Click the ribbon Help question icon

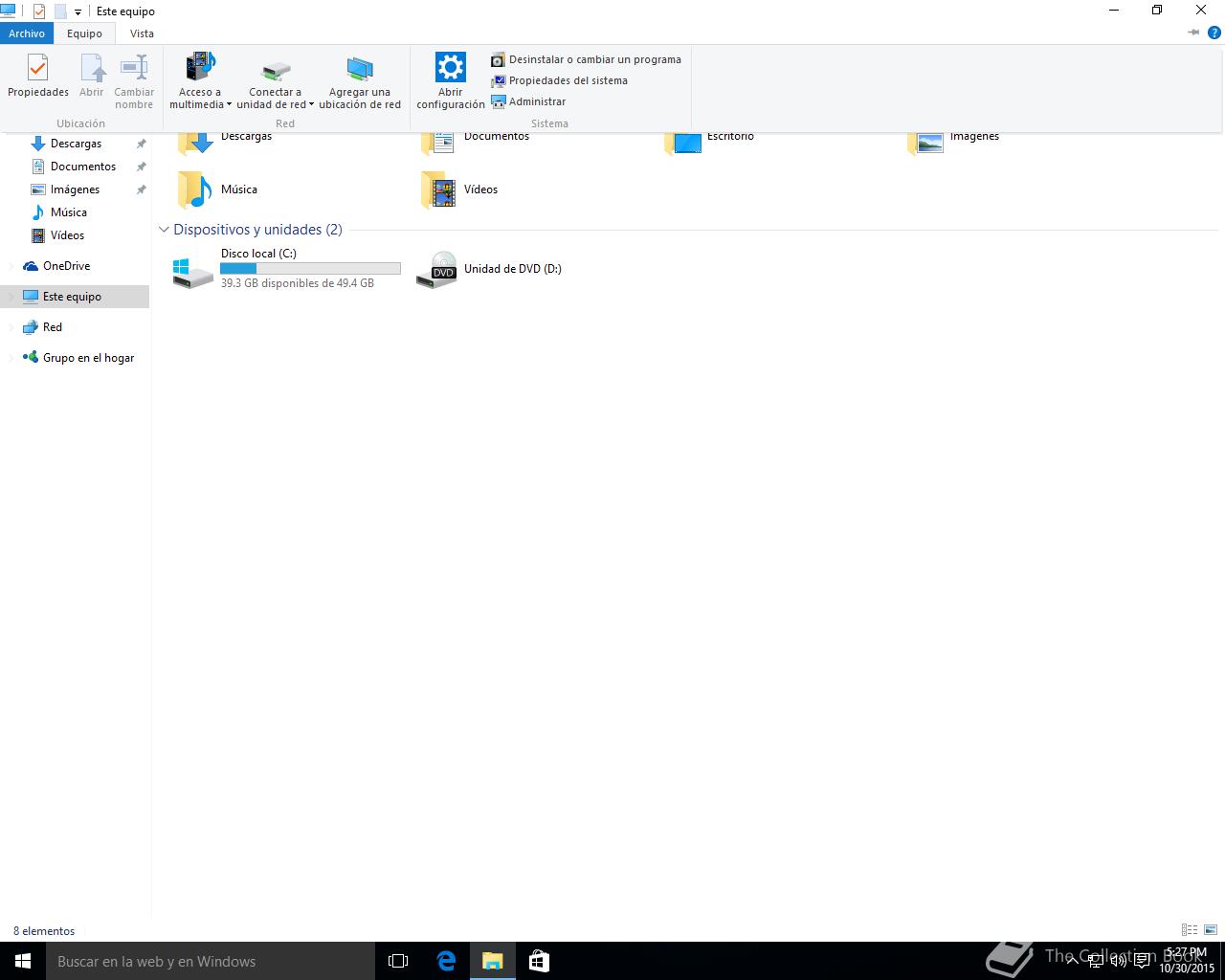click(x=1214, y=33)
